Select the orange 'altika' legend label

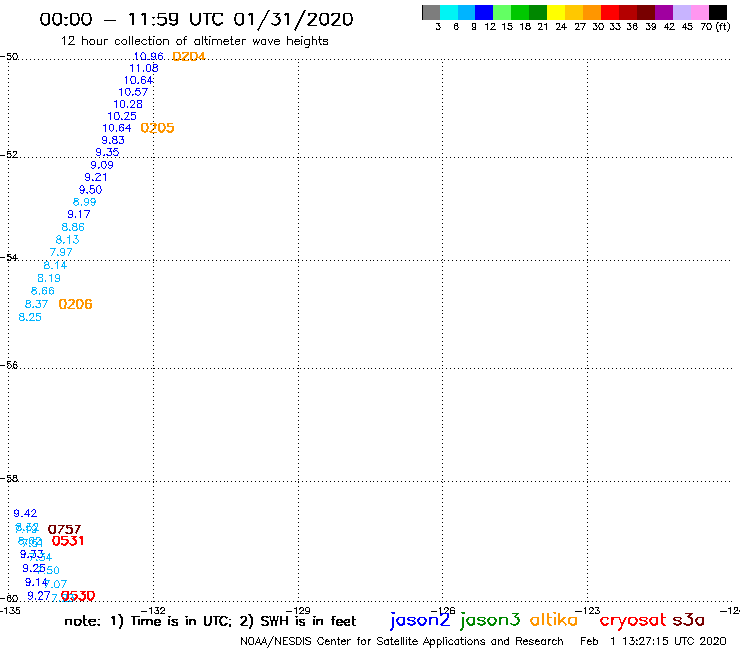point(554,619)
